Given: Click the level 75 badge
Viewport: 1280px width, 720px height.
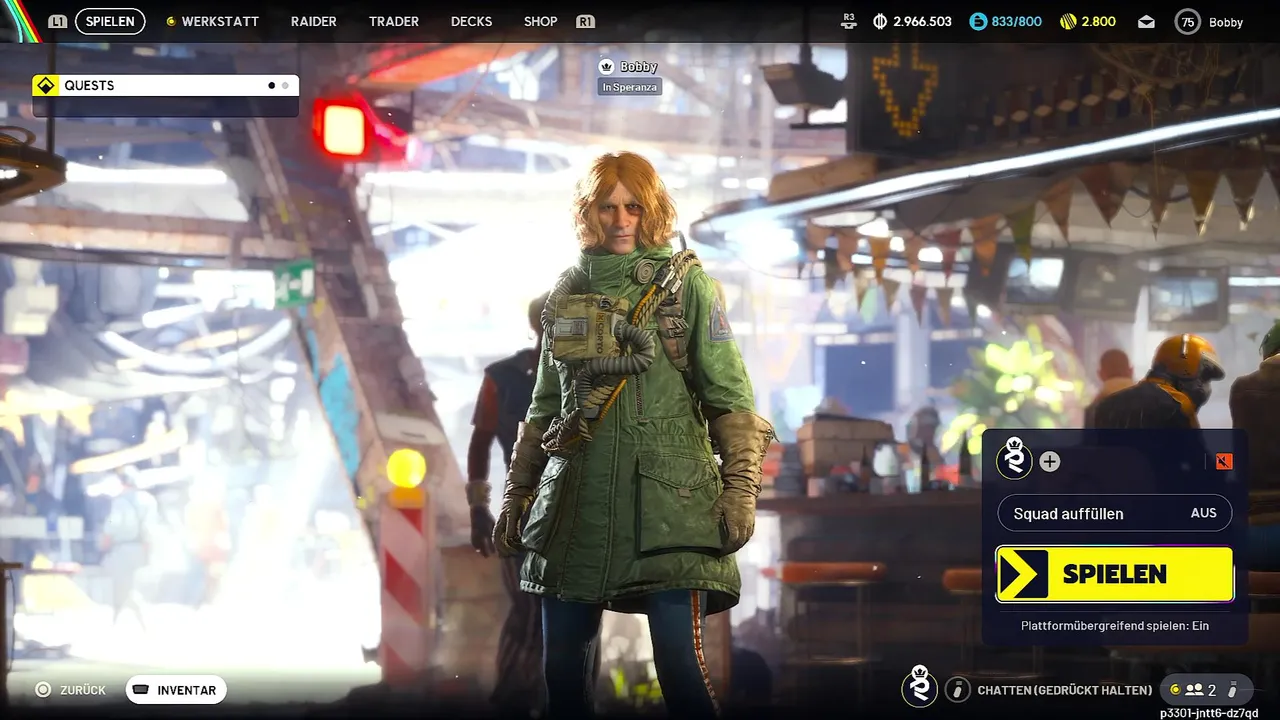Looking at the screenshot, I should (x=1187, y=22).
